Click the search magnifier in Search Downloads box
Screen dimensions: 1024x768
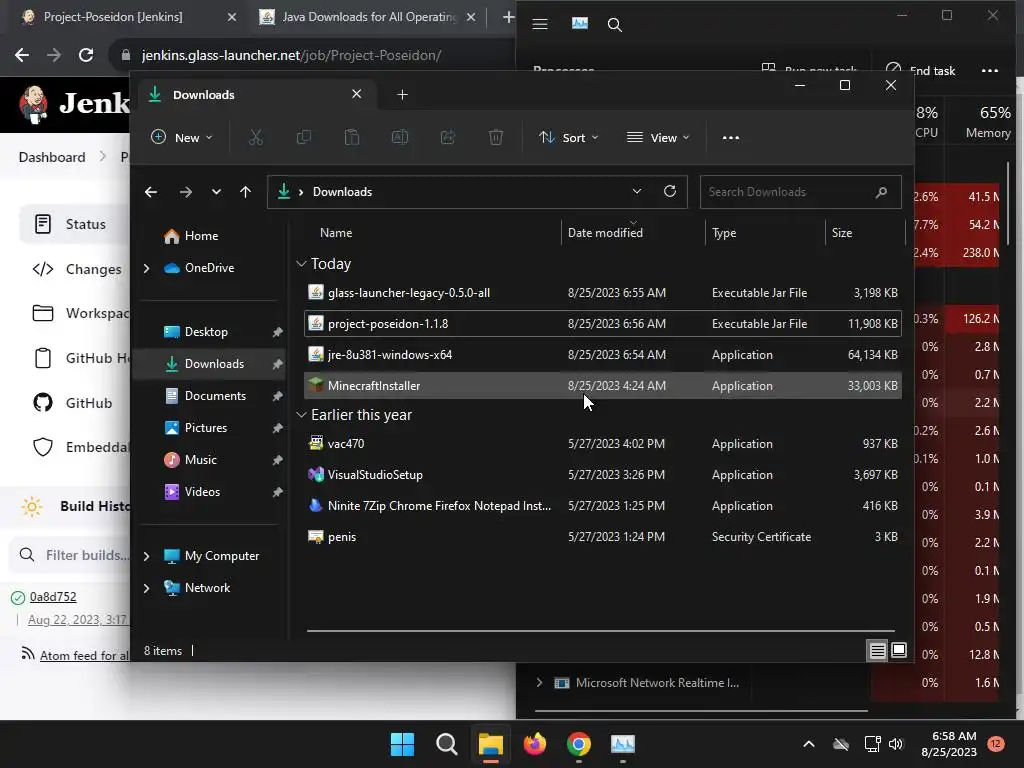click(x=881, y=192)
